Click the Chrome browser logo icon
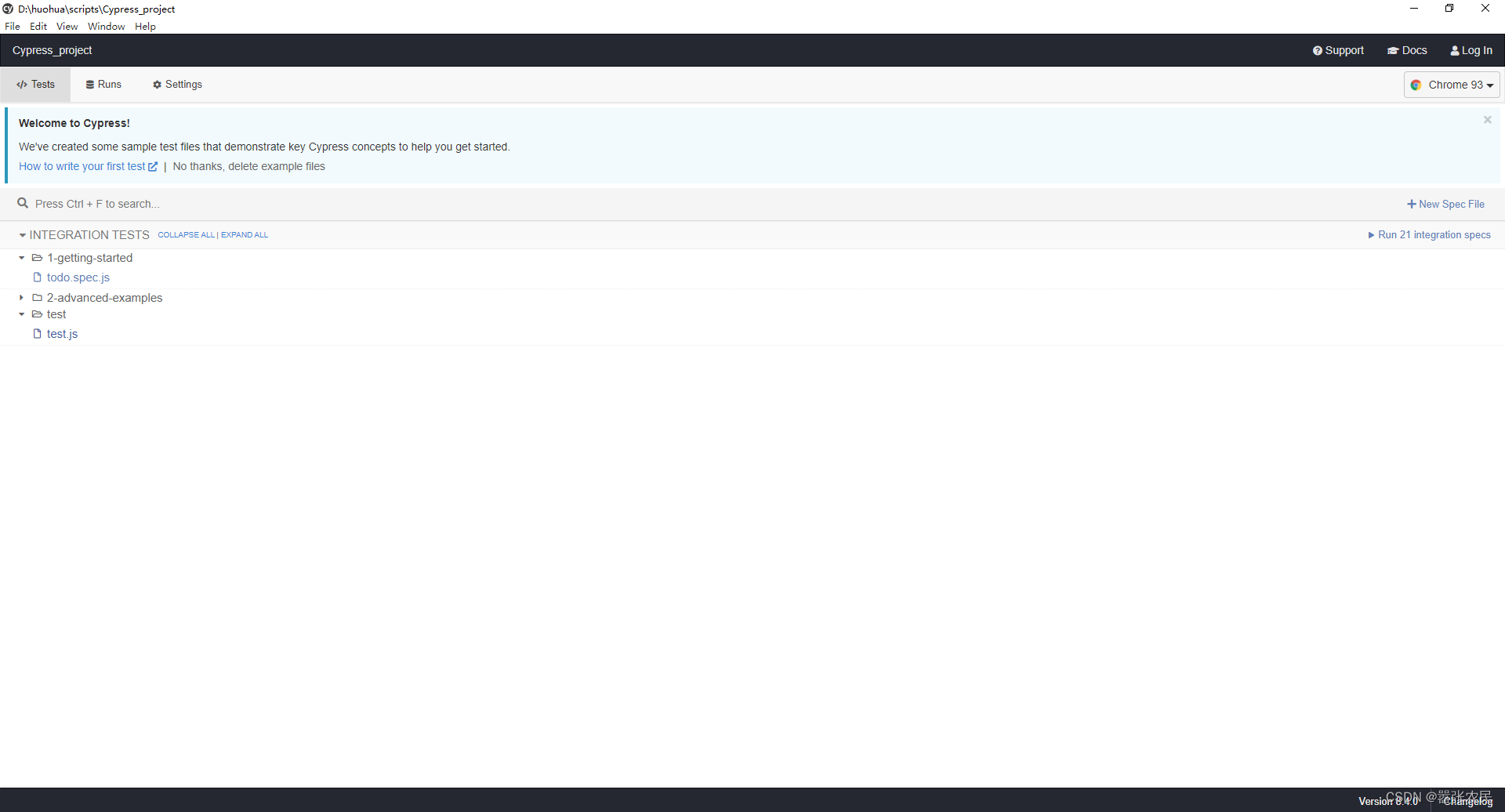Image resolution: width=1505 pixels, height=812 pixels. tap(1416, 85)
